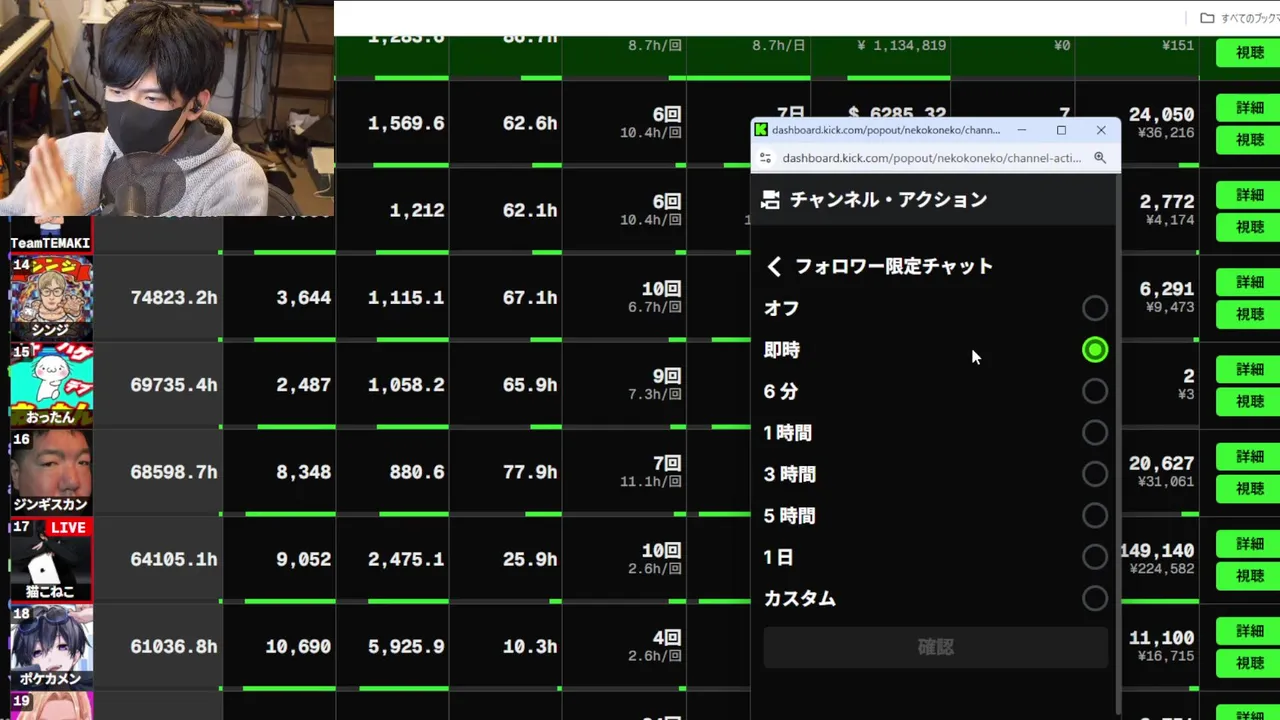The width and height of the screenshot is (1280, 720).
Task: Click the 10,690 value
Action: tap(298, 647)
